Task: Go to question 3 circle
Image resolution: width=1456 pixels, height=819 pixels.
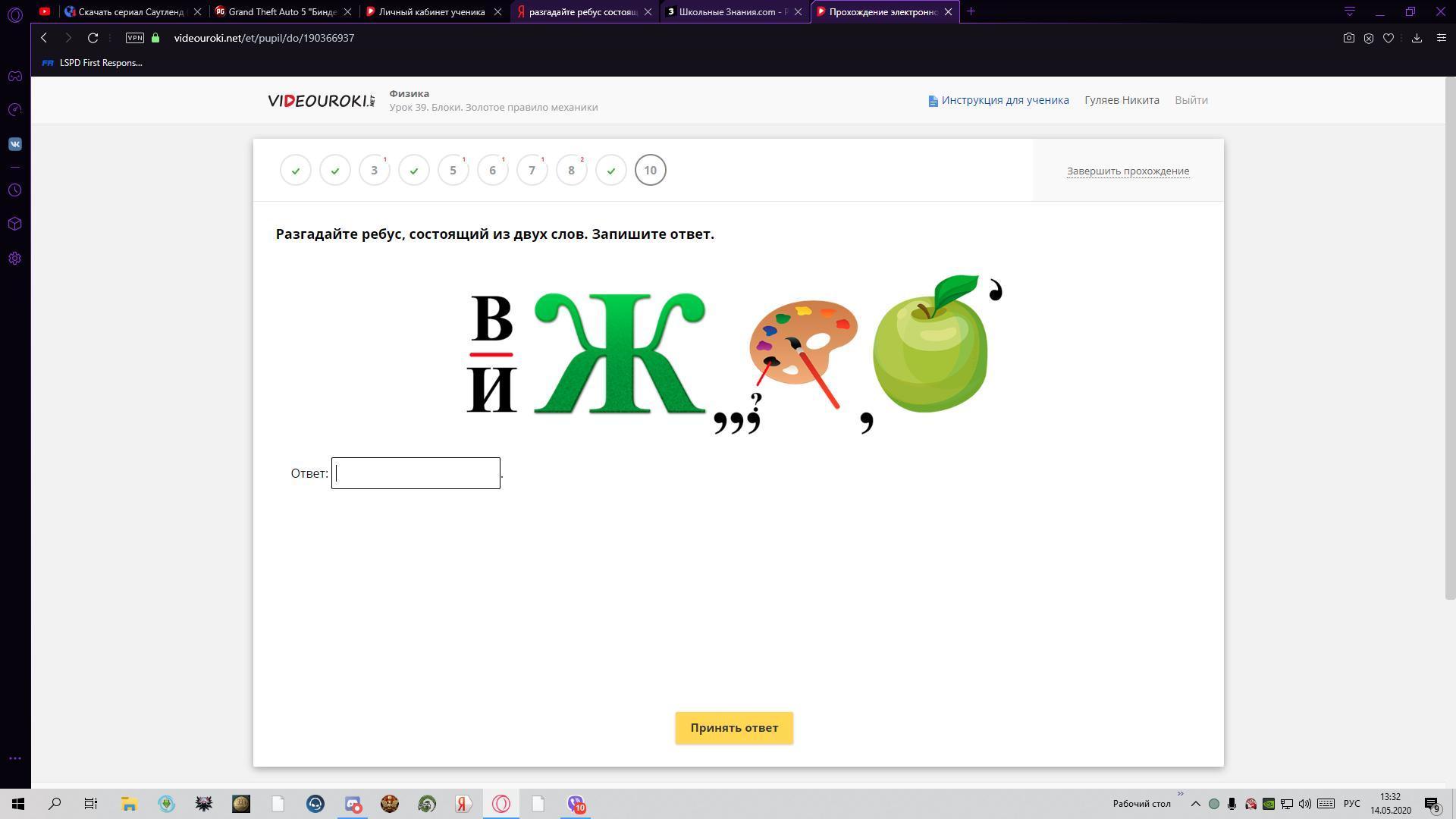Action: click(374, 170)
